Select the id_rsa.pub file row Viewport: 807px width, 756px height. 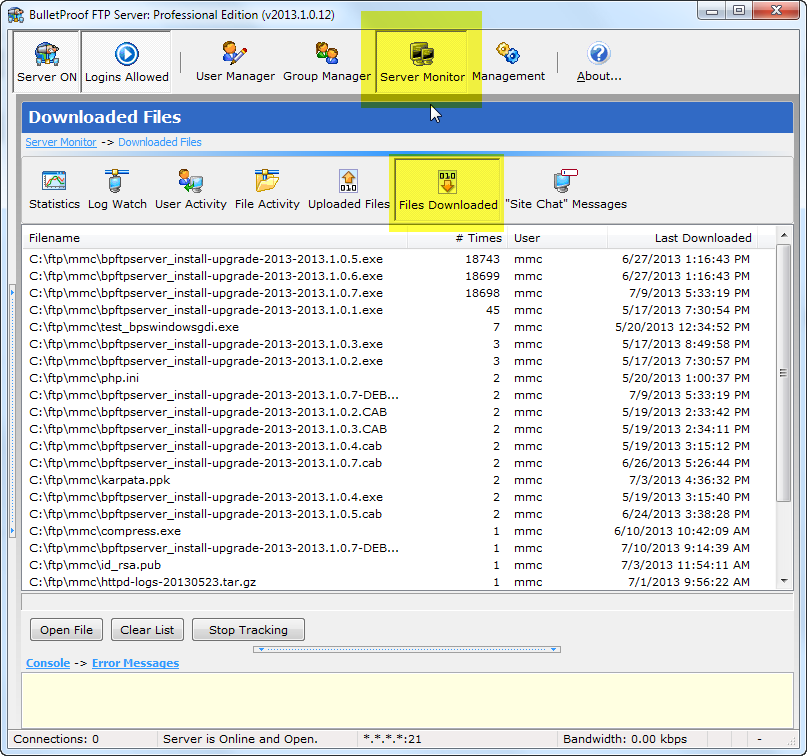(399, 565)
